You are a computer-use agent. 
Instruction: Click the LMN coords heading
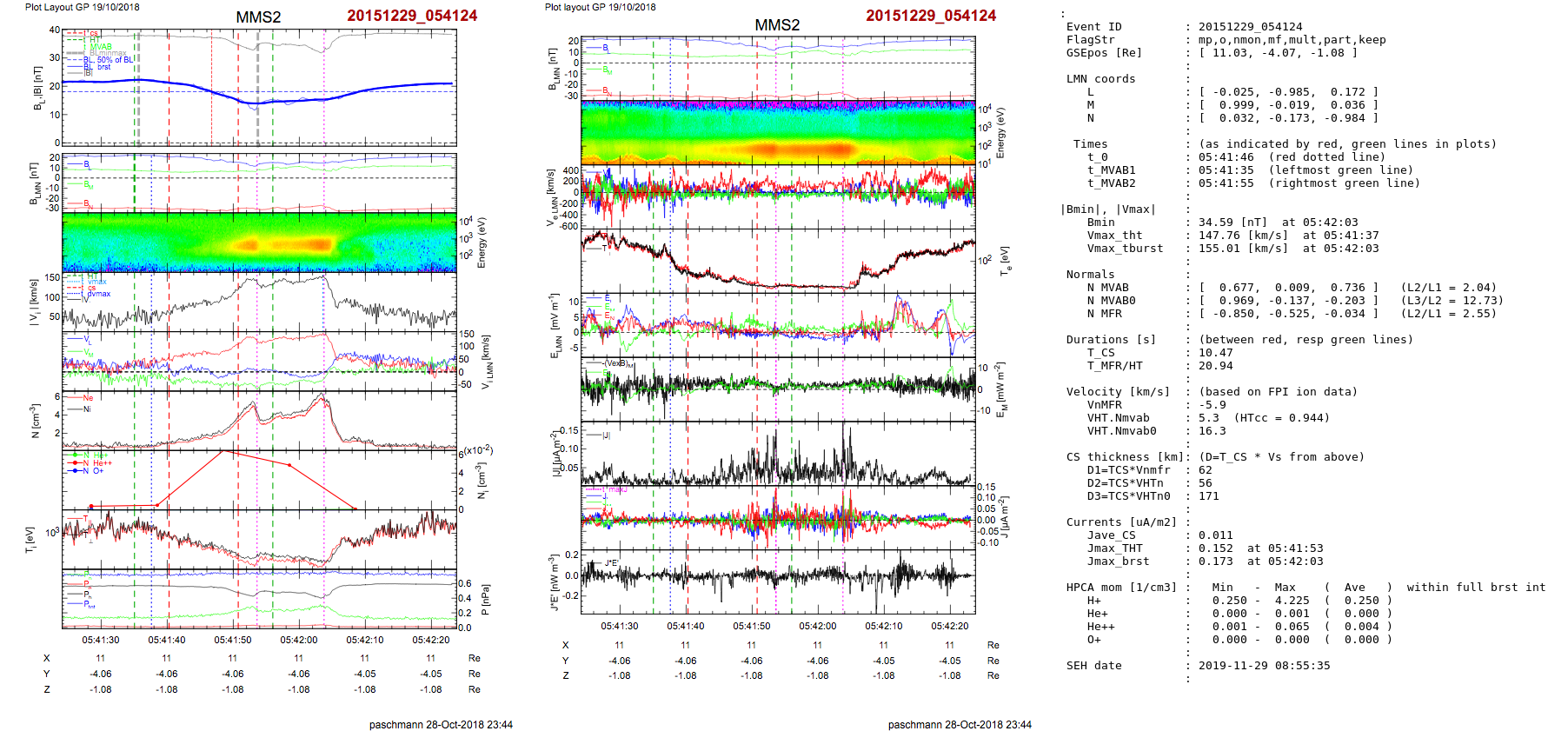(x=1100, y=79)
